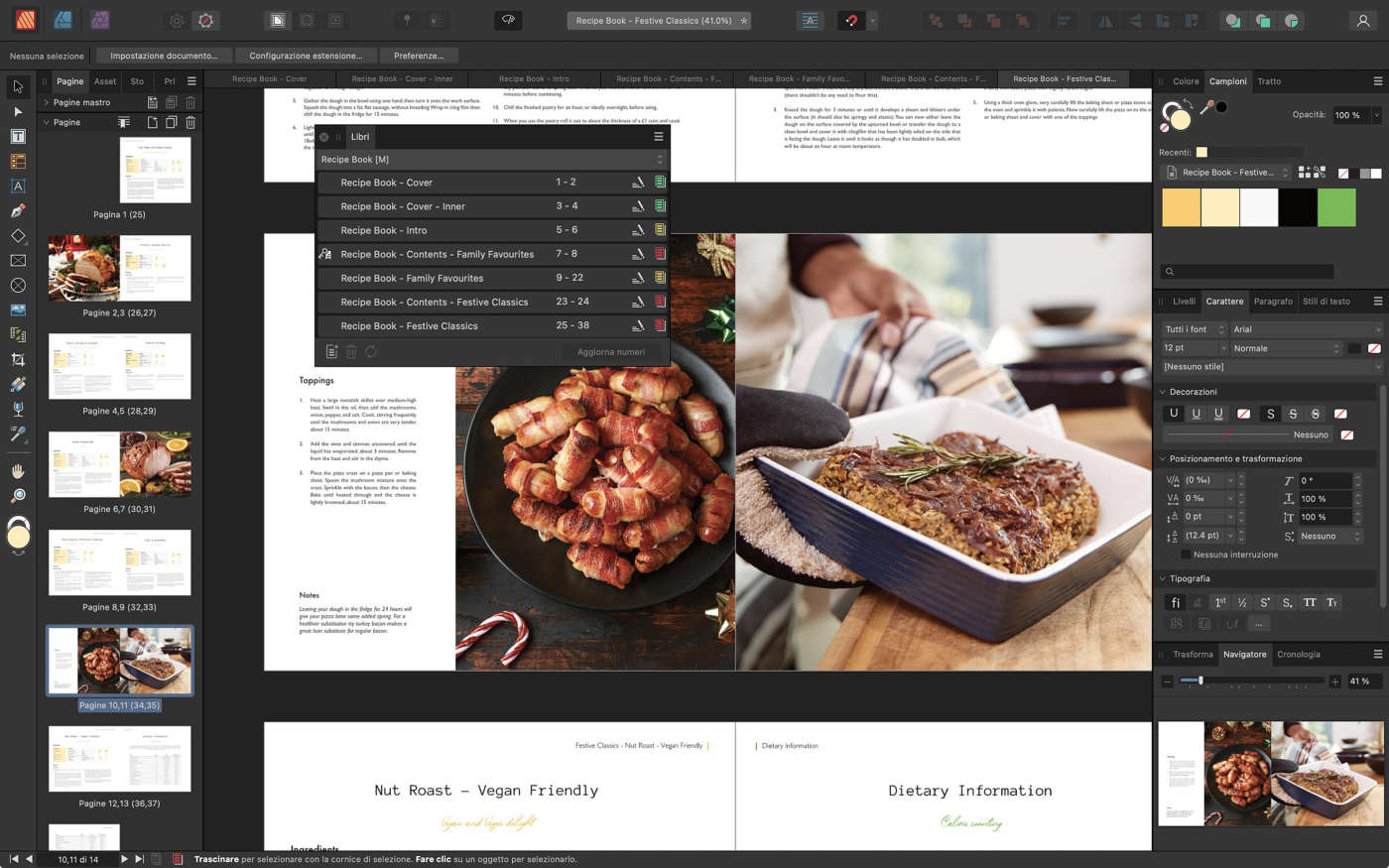Screen dimensions: 1389x868
Task: Toggle superscript S typography button
Action: point(1265,602)
